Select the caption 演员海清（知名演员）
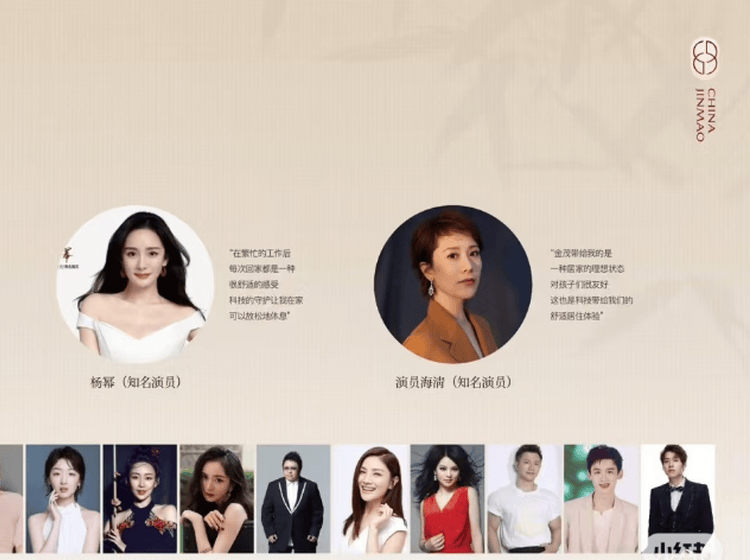The height and width of the screenshot is (560, 750). [x=454, y=382]
